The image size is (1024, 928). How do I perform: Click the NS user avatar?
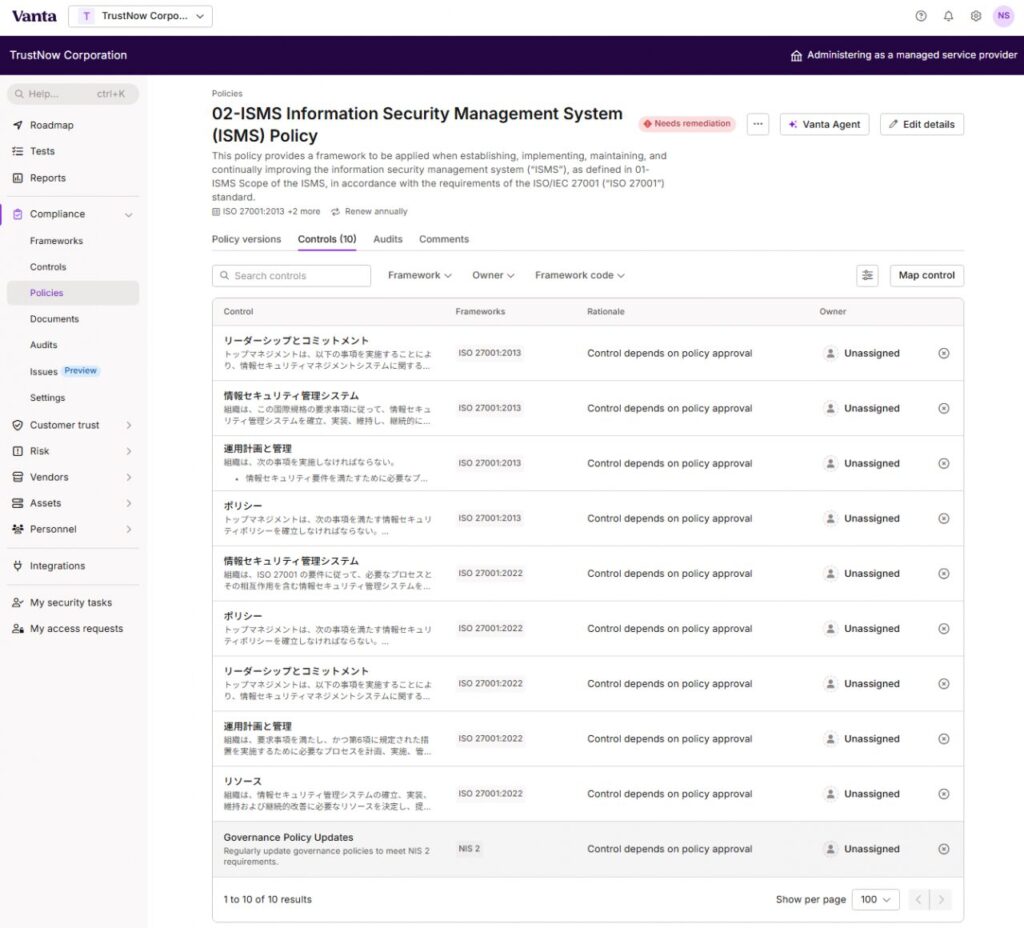tap(1002, 16)
